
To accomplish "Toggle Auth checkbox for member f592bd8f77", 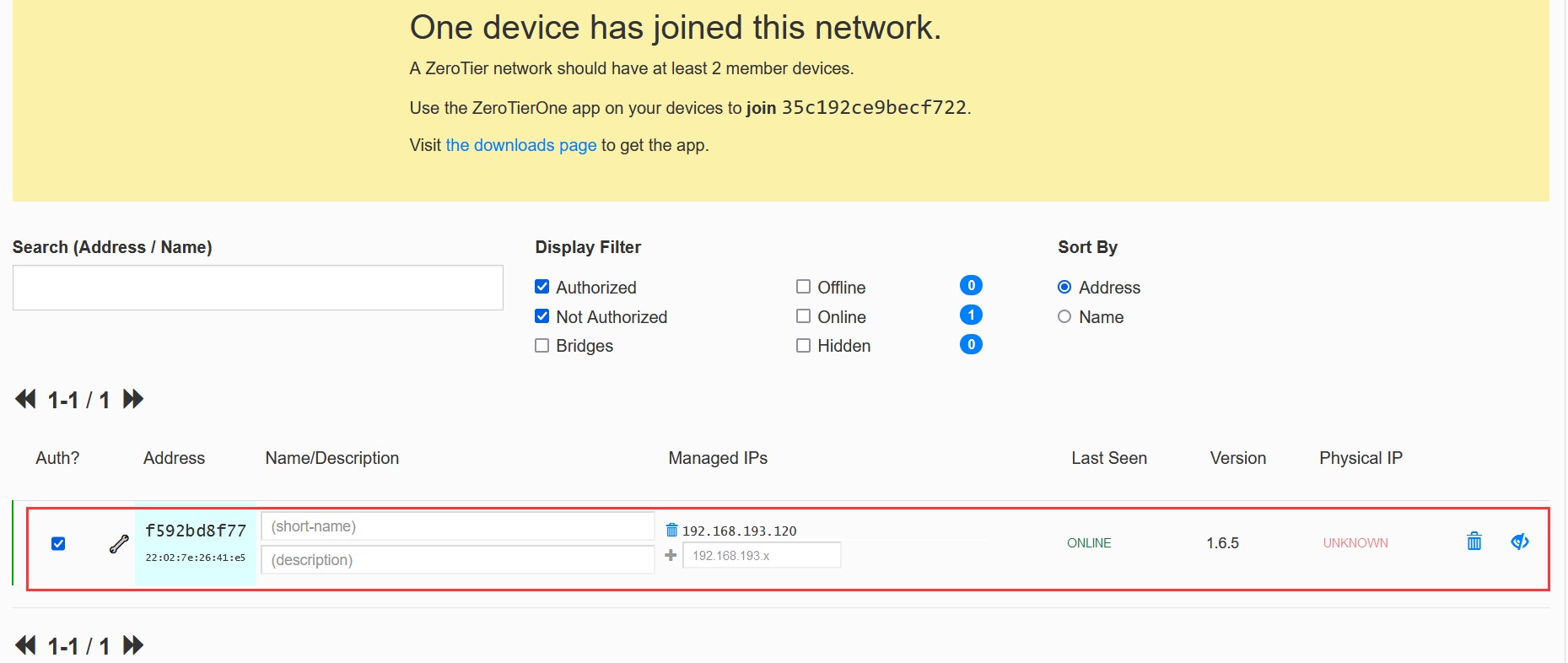I will (58, 544).
